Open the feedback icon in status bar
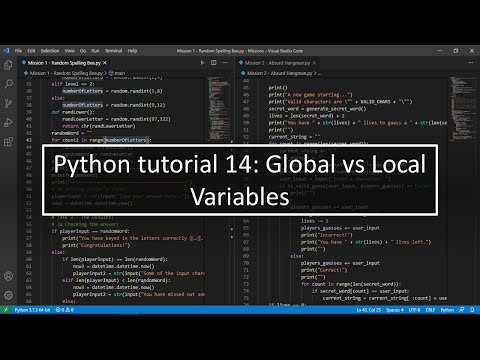Viewport: 480px width, 360px height. 462,310
